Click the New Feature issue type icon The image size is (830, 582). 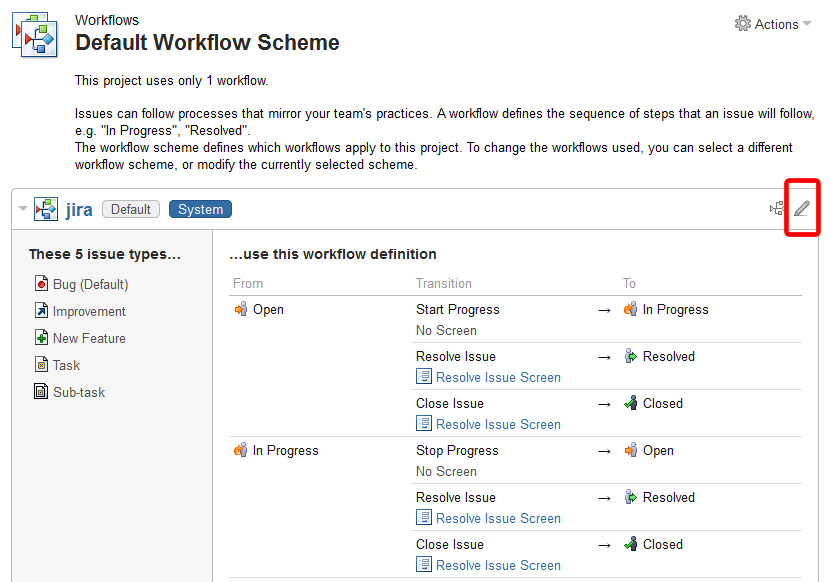point(41,337)
